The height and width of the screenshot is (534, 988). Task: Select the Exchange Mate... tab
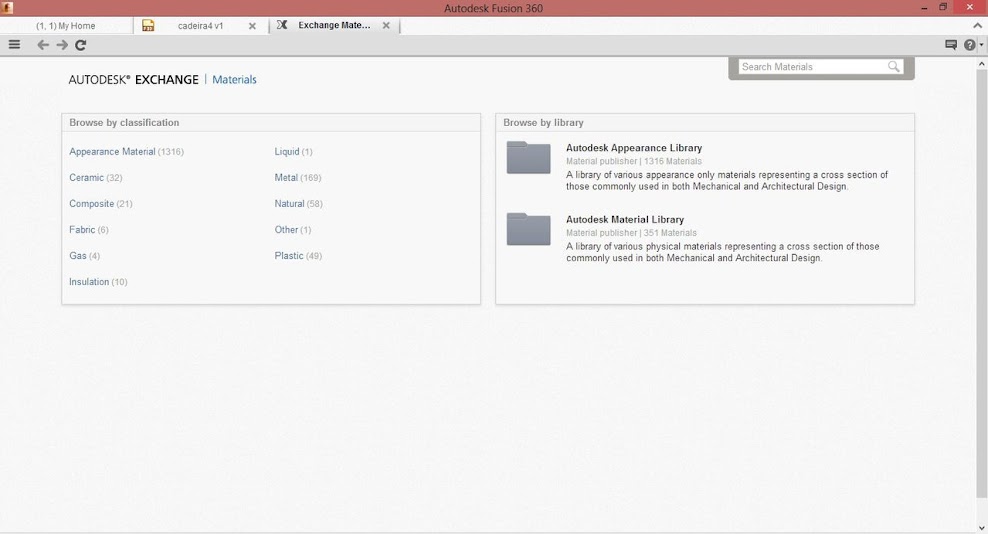334,25
